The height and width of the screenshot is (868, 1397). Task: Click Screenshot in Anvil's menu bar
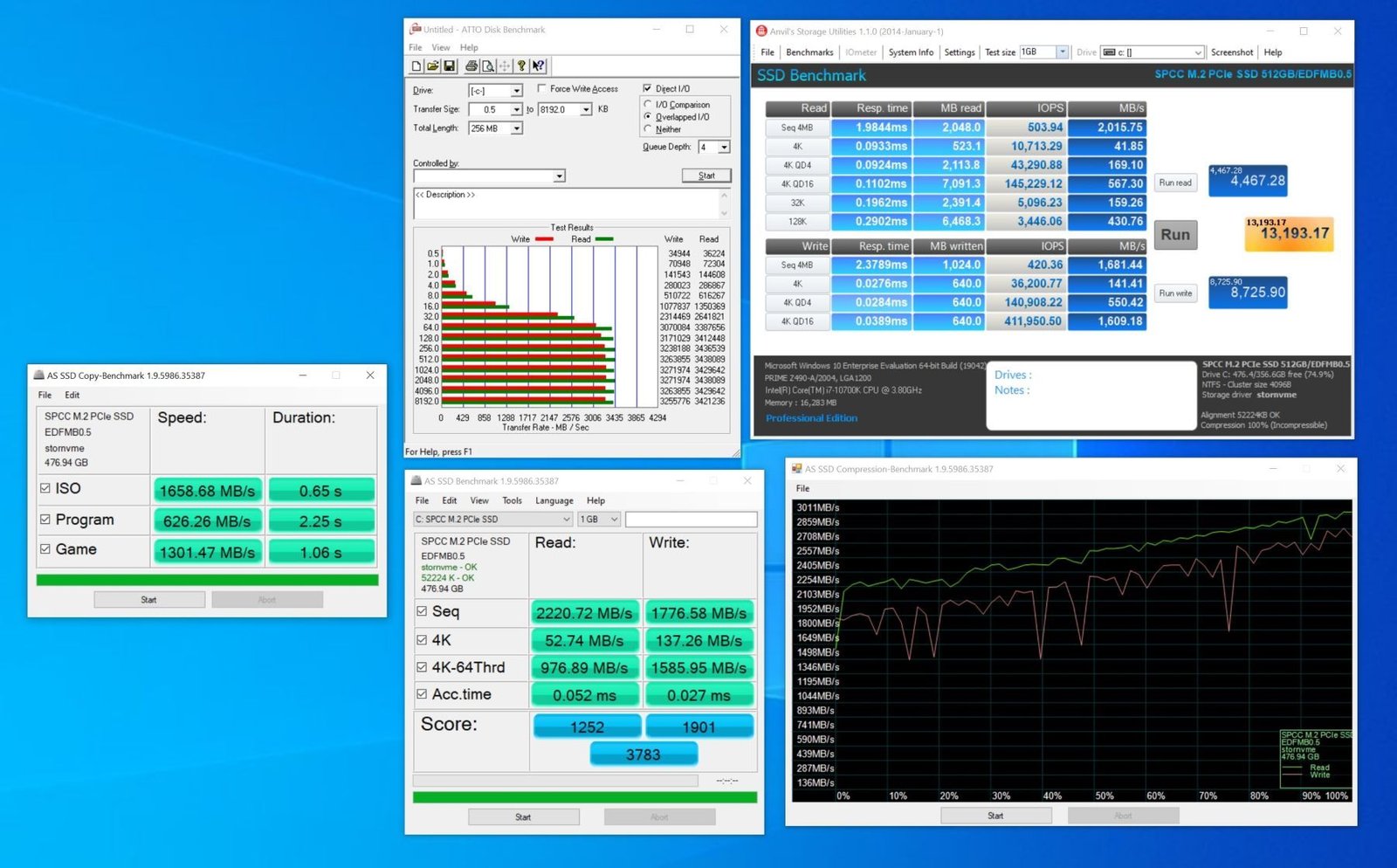coord(1232,52)
